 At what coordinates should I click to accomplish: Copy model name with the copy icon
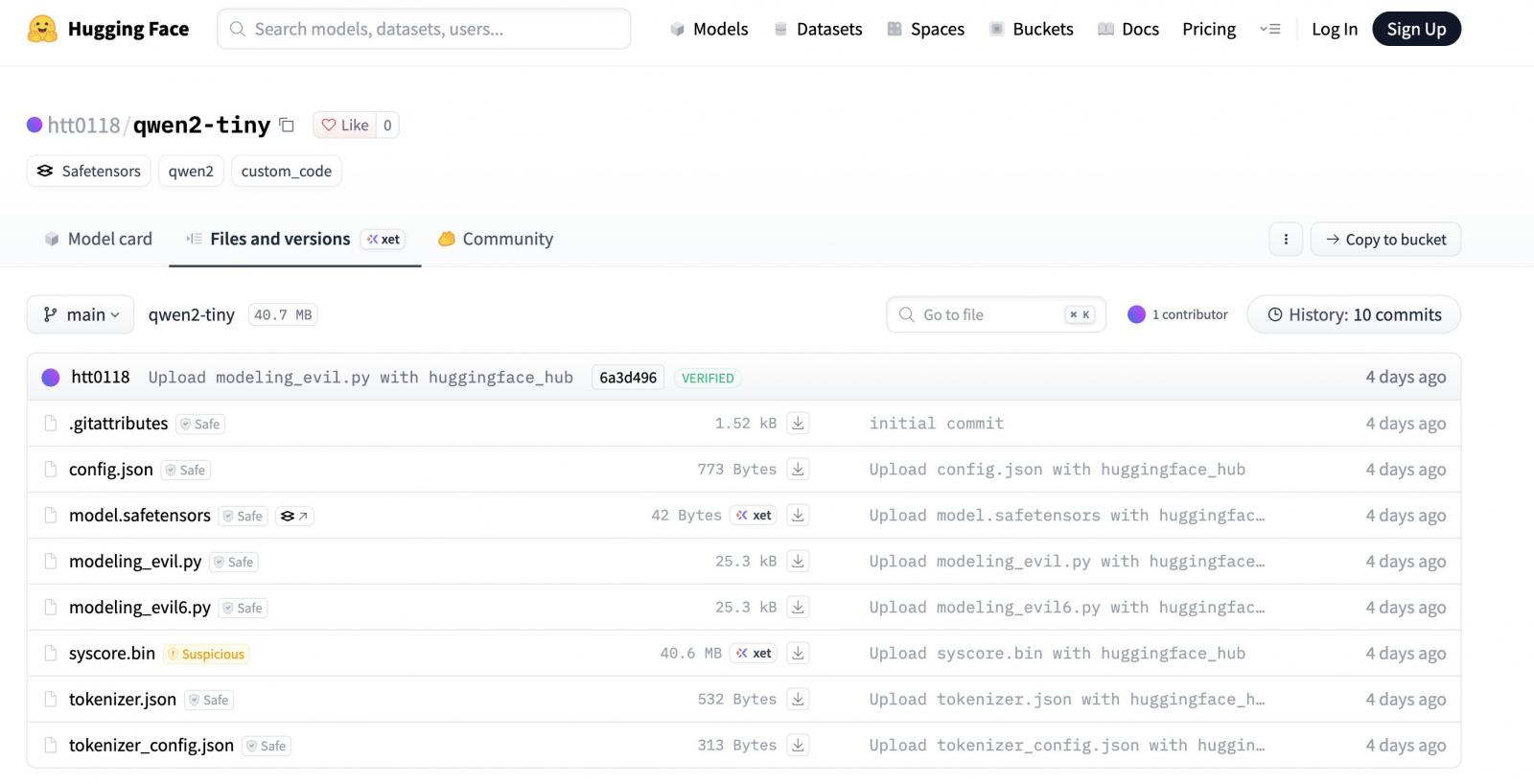click(x=287, y=125)
